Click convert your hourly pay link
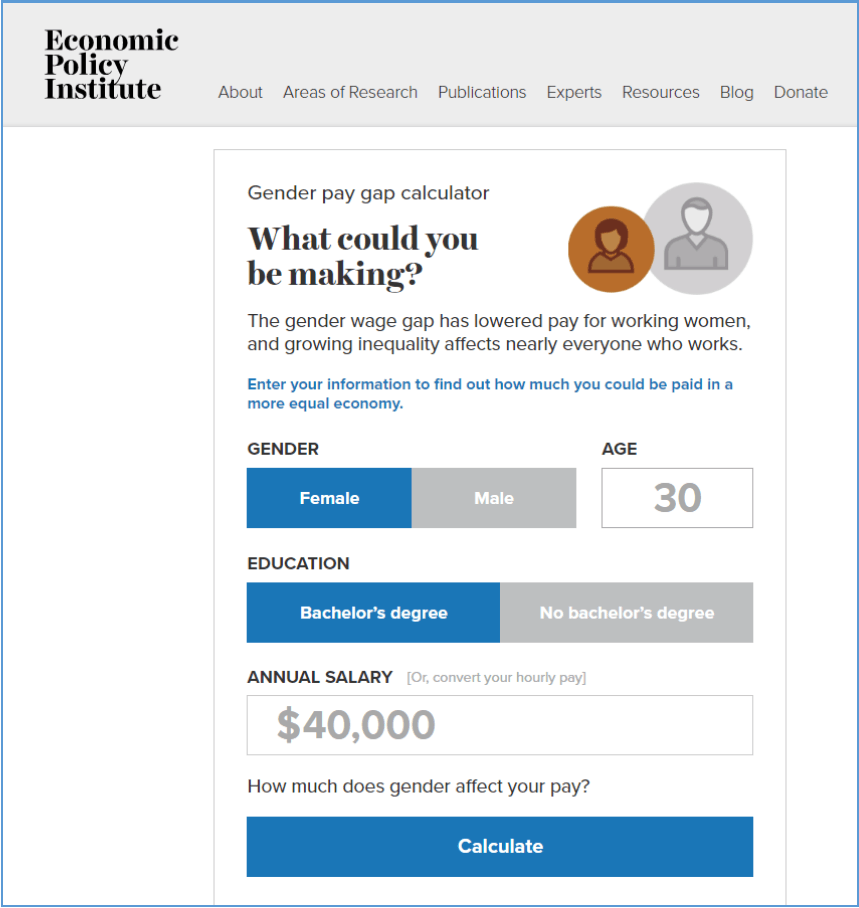Screen dimensions: 859x908 tap(496, 678)
